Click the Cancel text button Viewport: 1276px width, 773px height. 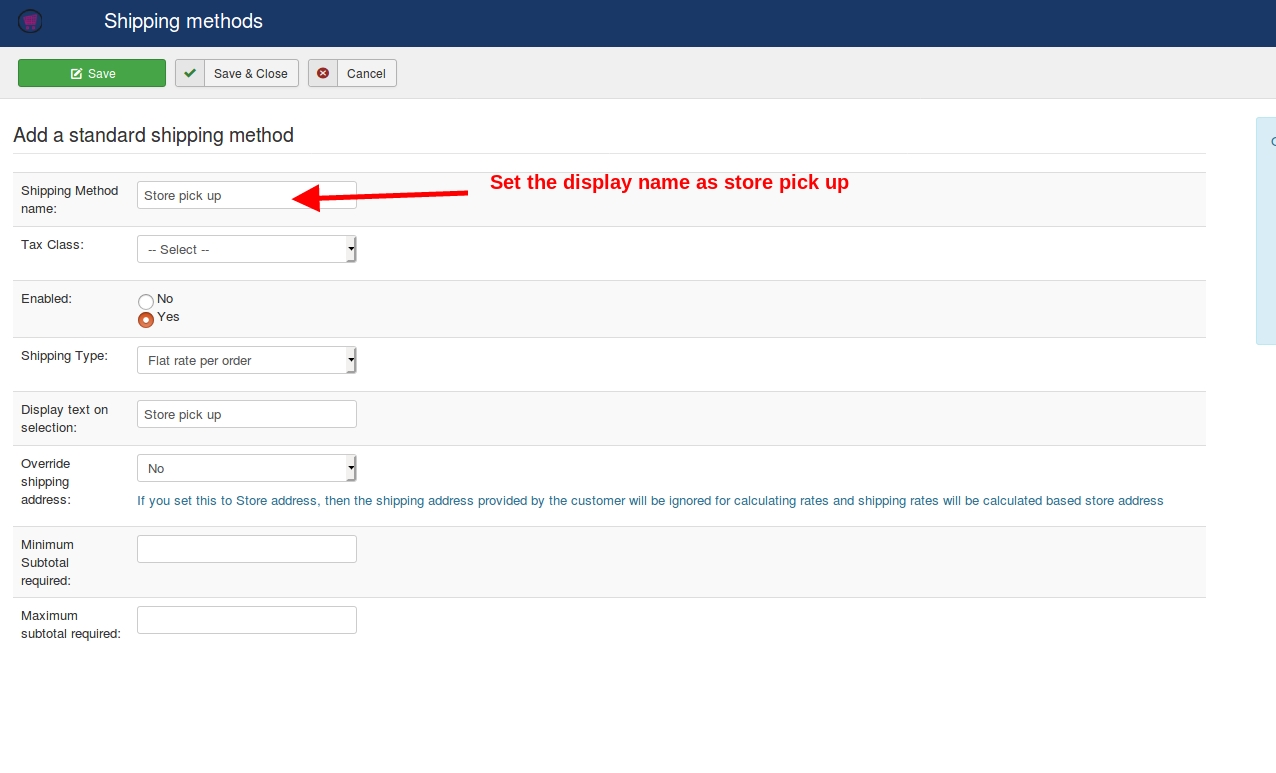point(366,73)
